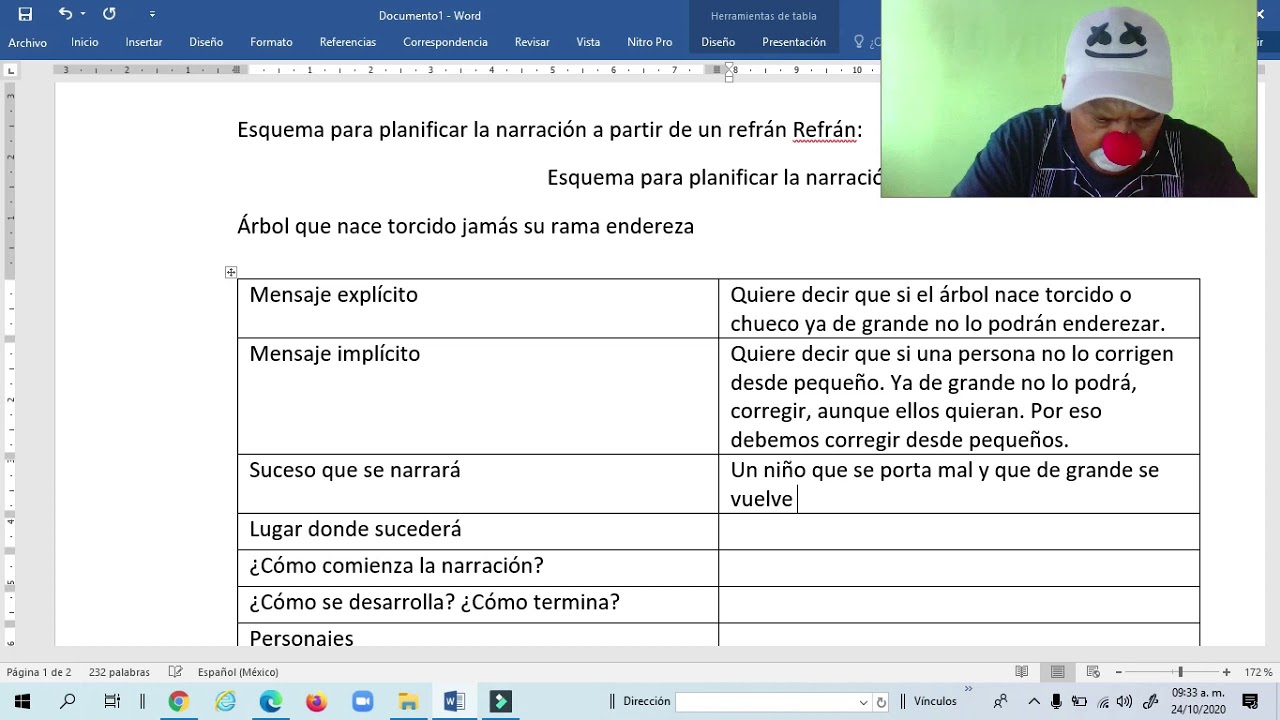The width and height of the screenshot is (1280, 720).
Task: Undo the last action in Word
Action: click(65, 14)
